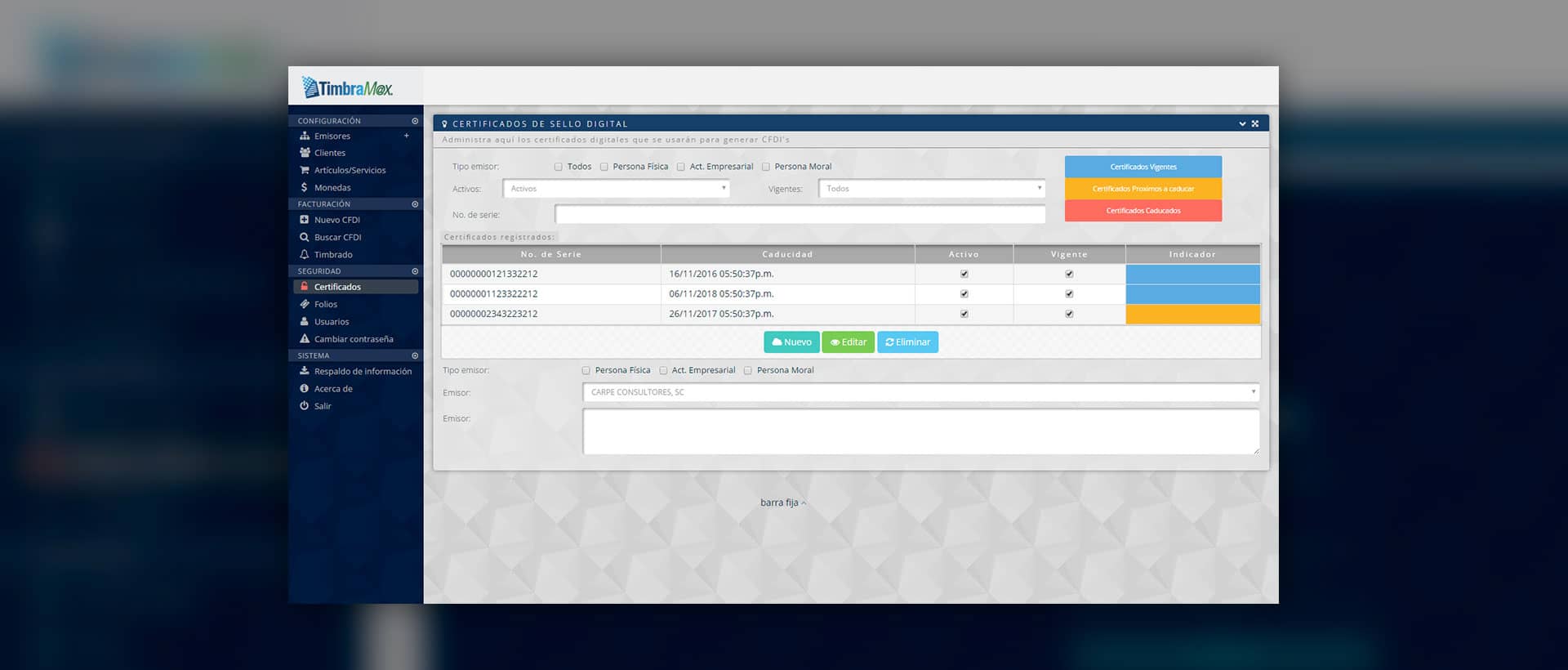Uncheck Vigente for certificate 00000000121332212
This screenshot has height=670, width=1568.
click(x=1070, y=274)
